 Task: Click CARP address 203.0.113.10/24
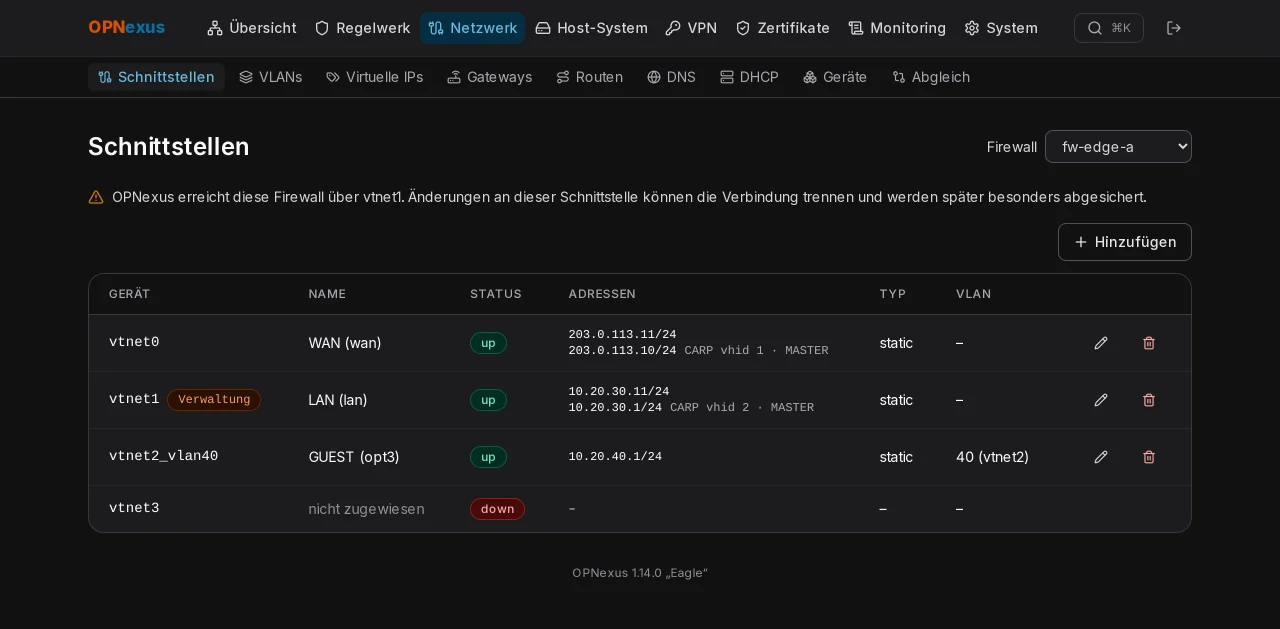click(x=622, y=351)
